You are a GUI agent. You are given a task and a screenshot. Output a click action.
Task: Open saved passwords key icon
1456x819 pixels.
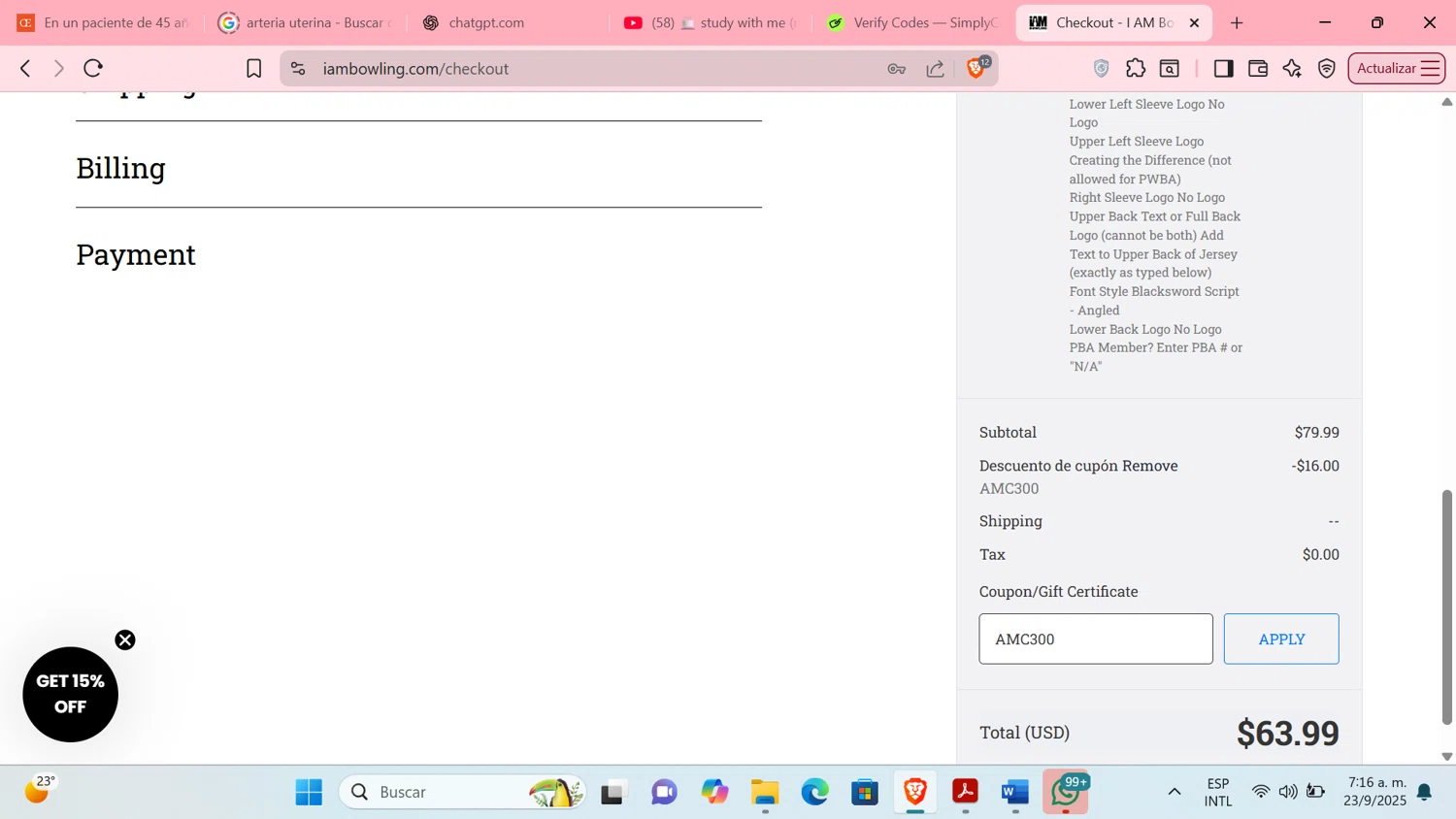(896, 69)
